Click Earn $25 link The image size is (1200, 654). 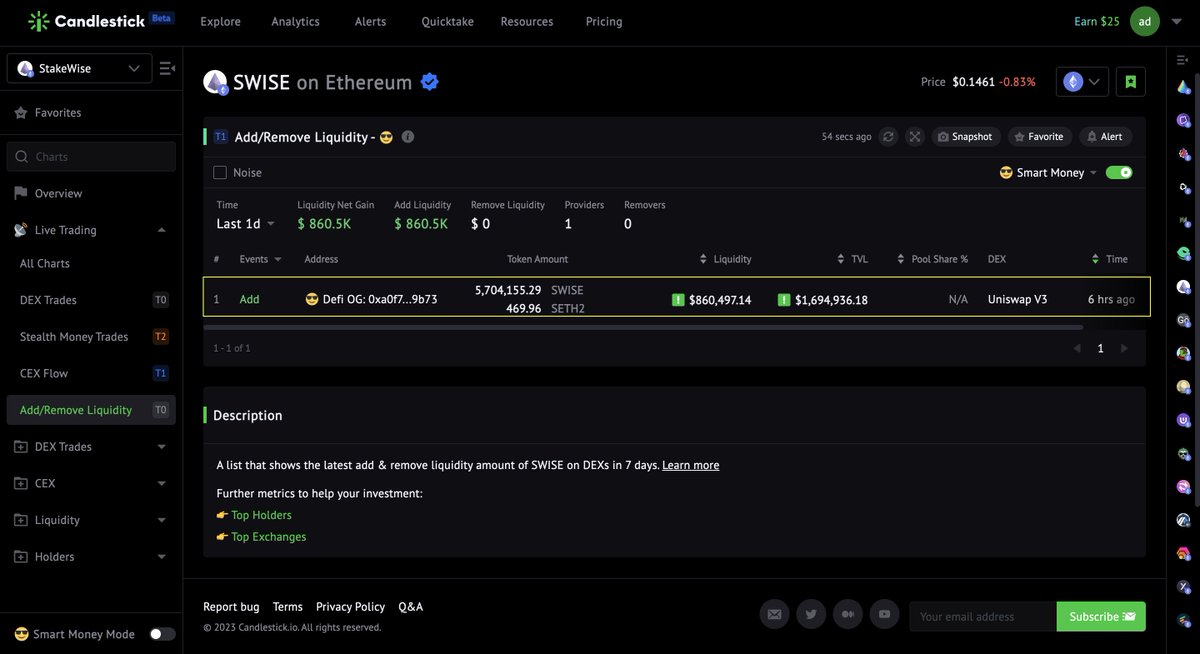point(1097,21)
